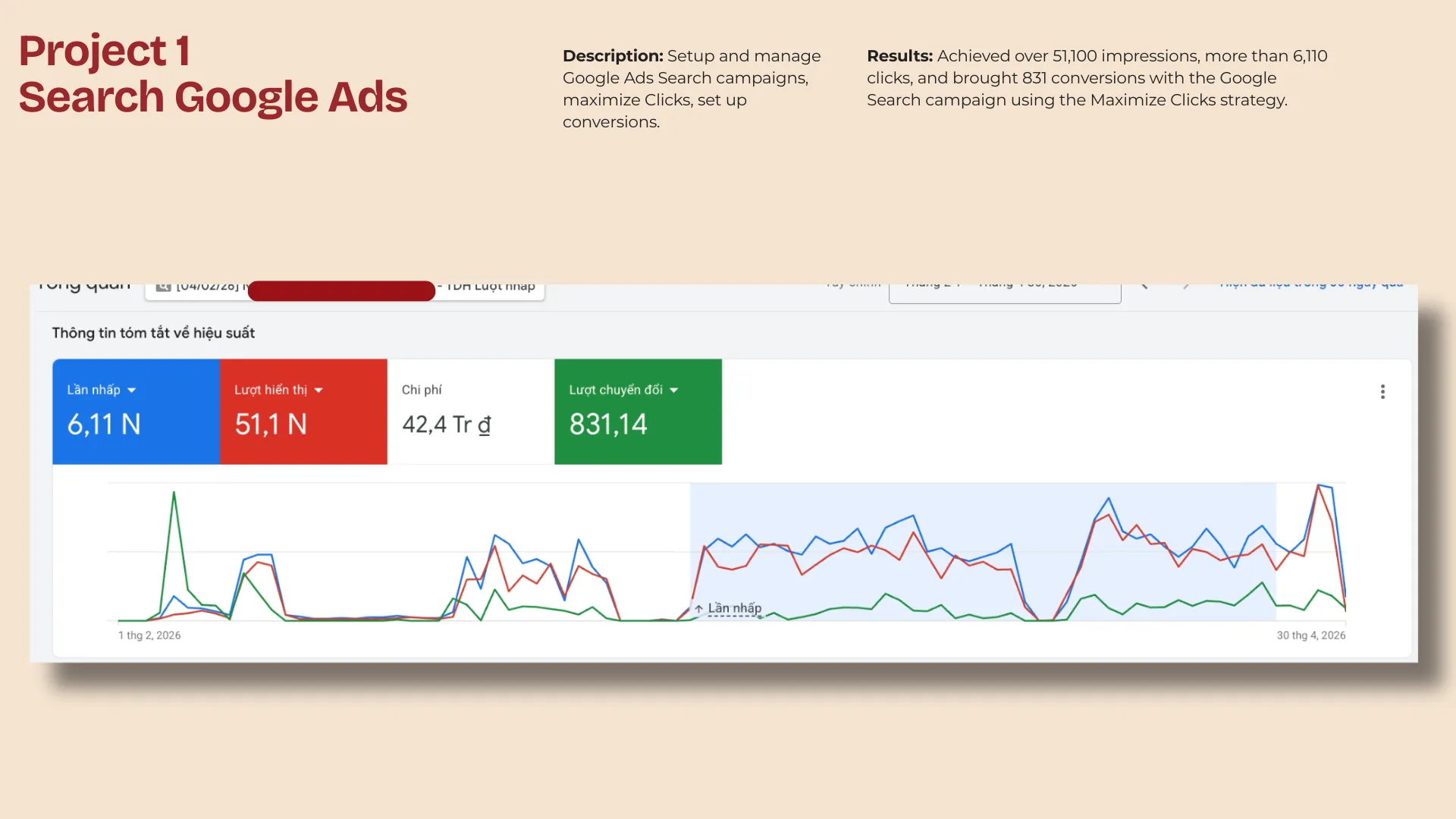Click the campaign search icon in the selector
Viewport: 1456px width, 819px height.
pyautogui.click(x=163, y=287)
